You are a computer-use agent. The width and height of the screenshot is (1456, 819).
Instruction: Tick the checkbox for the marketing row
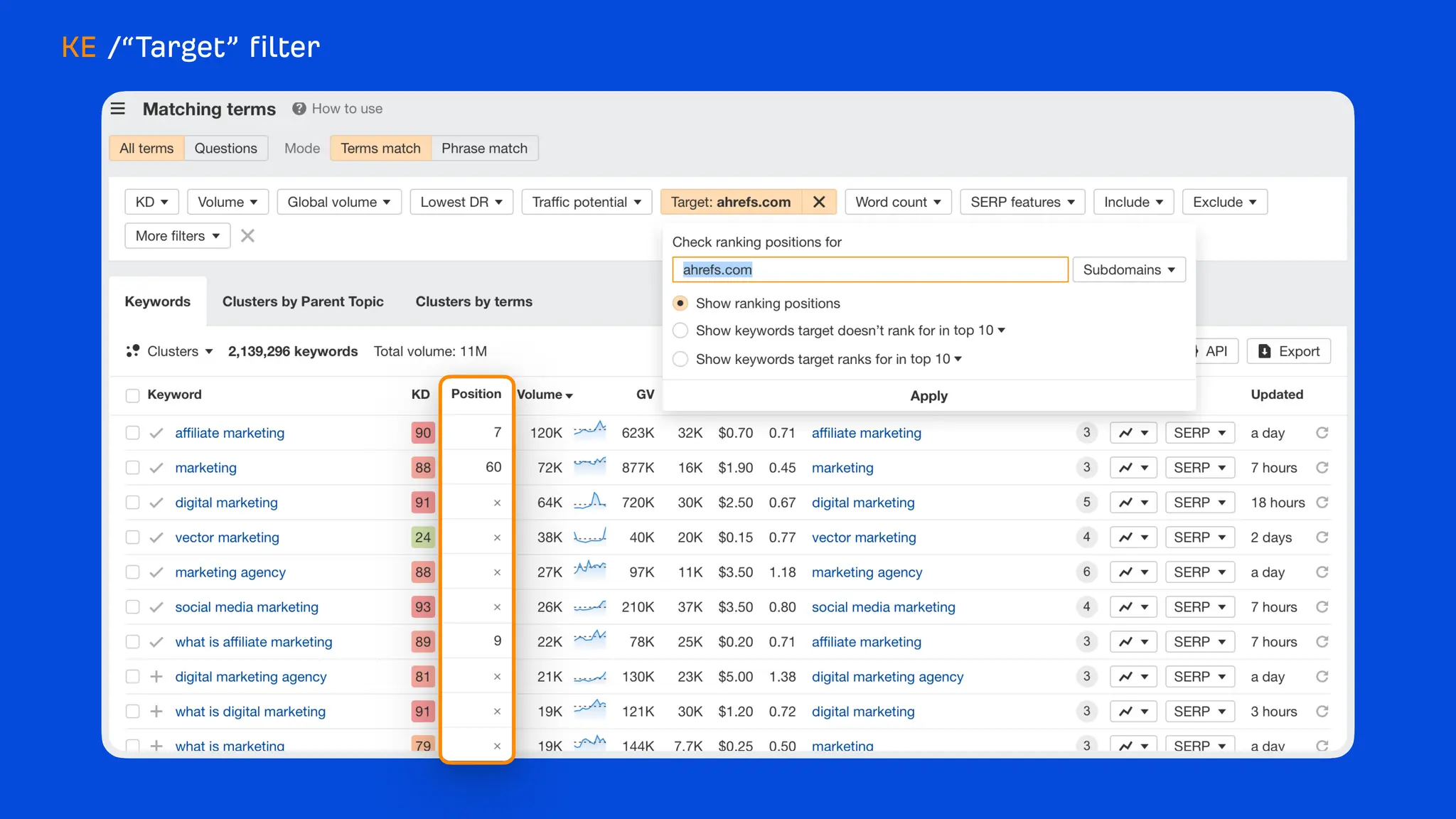[x=132, y=468]
